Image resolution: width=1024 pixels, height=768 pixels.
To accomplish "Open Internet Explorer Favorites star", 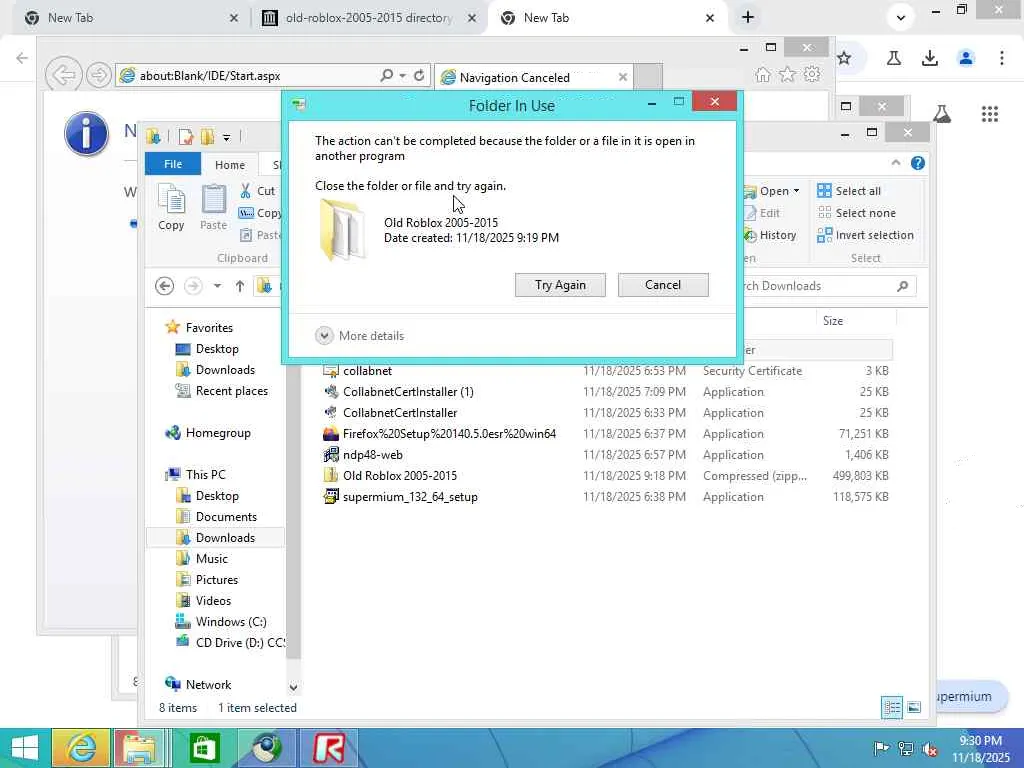I will pos(788,74).
